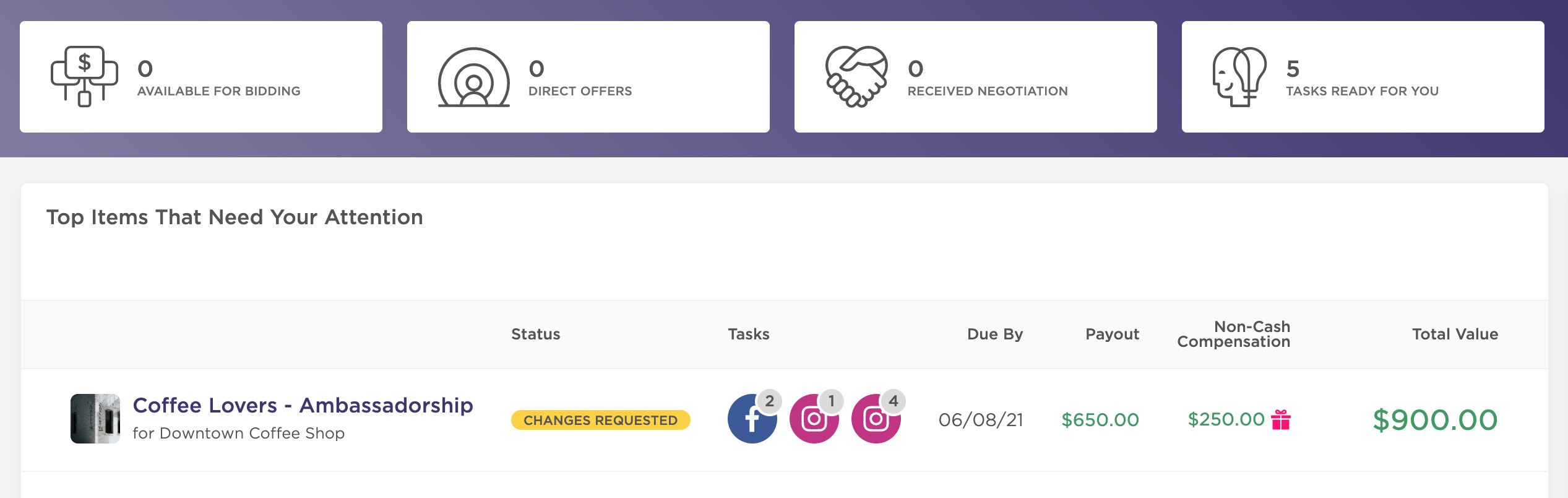This screenshot has height=498, width=1568.
Task: Click the Received Negotiation handshake icon
Action: click(856, 76)
